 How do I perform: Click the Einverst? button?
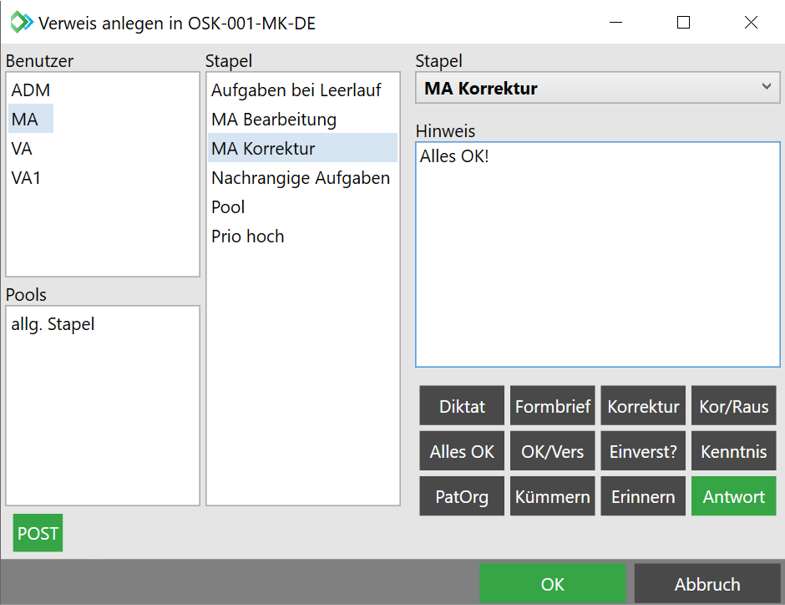pyautogui.click(x=643, y=451)
